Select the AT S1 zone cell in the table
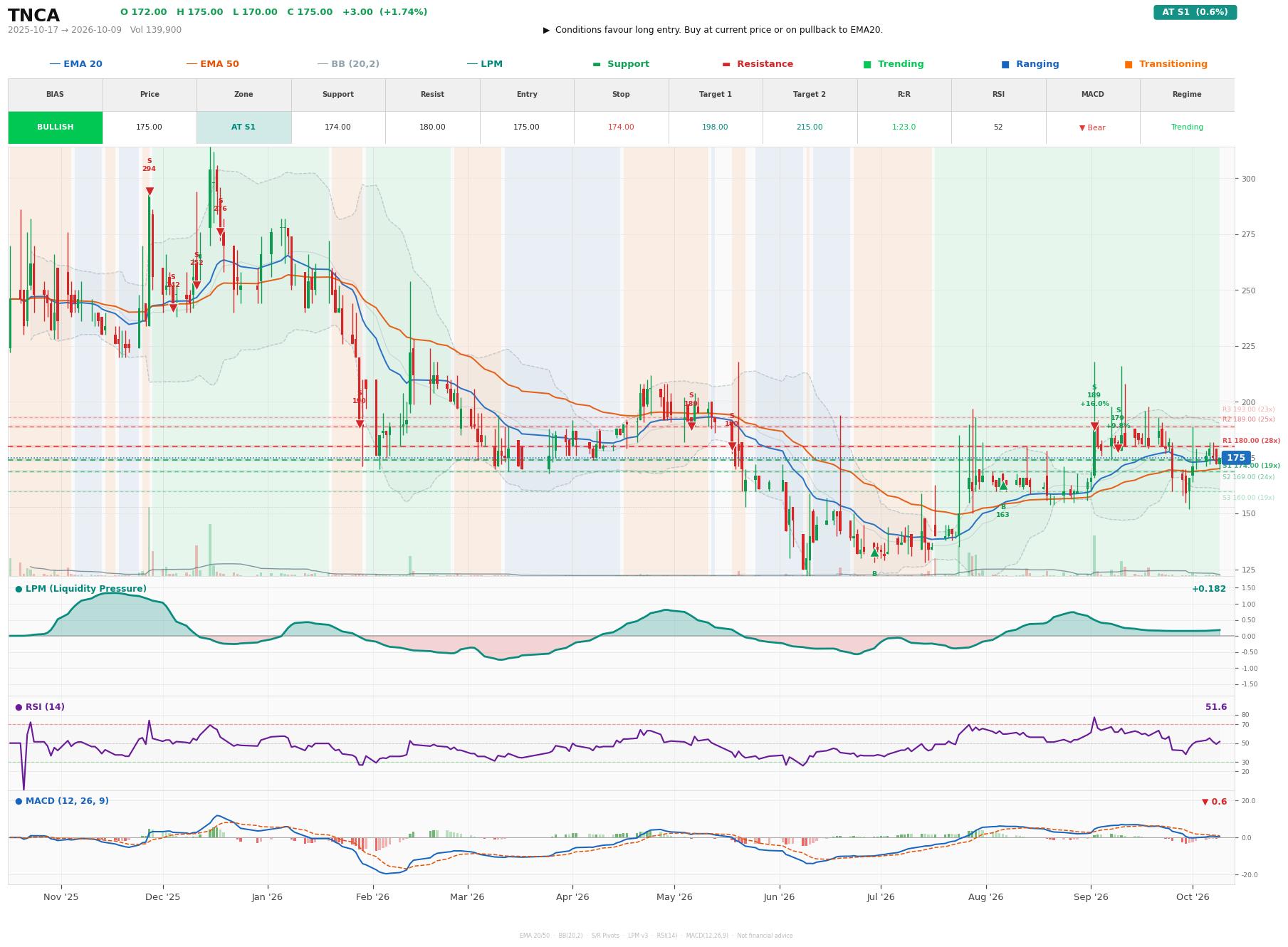This screenshot has width=1288, height=947. tap(244, 127)
